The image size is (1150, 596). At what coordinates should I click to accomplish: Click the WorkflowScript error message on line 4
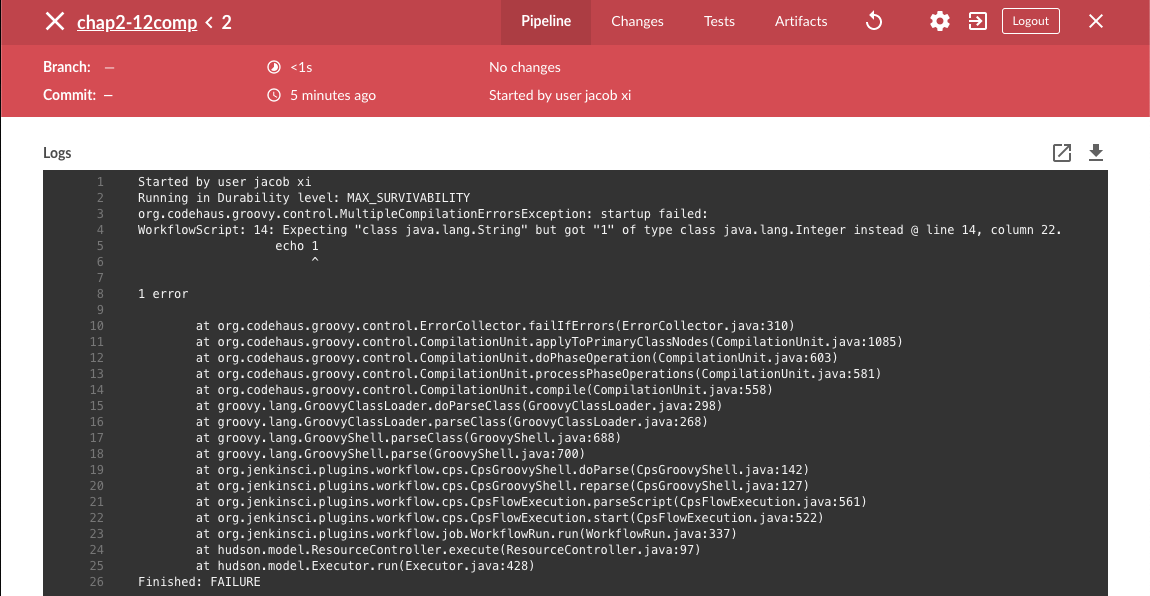[x=599, y=230]
